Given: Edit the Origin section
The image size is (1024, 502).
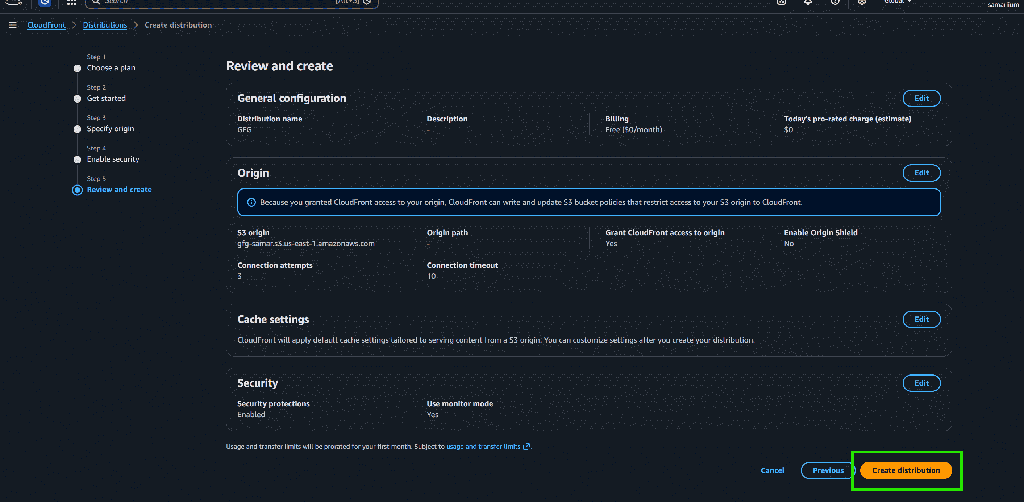Looking at the screenshot, I should point(921,173).
